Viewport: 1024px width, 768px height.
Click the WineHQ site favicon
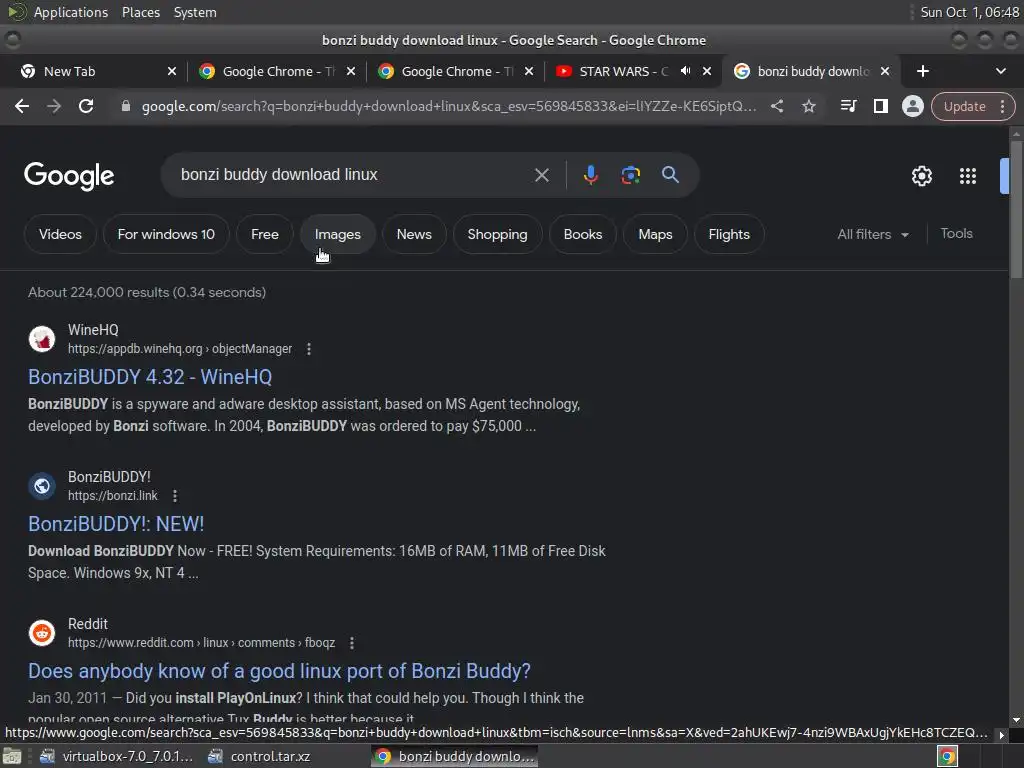coord(42,339)
